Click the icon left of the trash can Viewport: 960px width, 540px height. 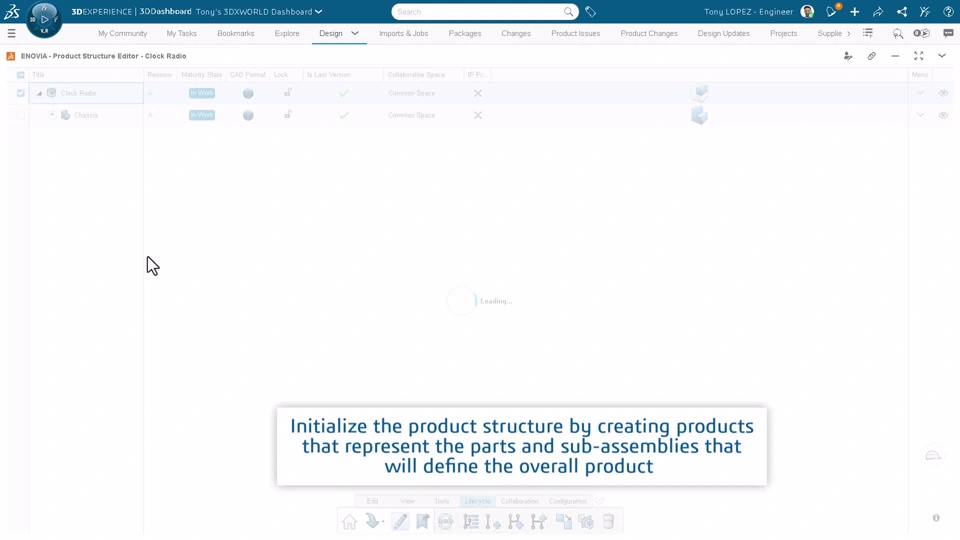coord(586,522)
